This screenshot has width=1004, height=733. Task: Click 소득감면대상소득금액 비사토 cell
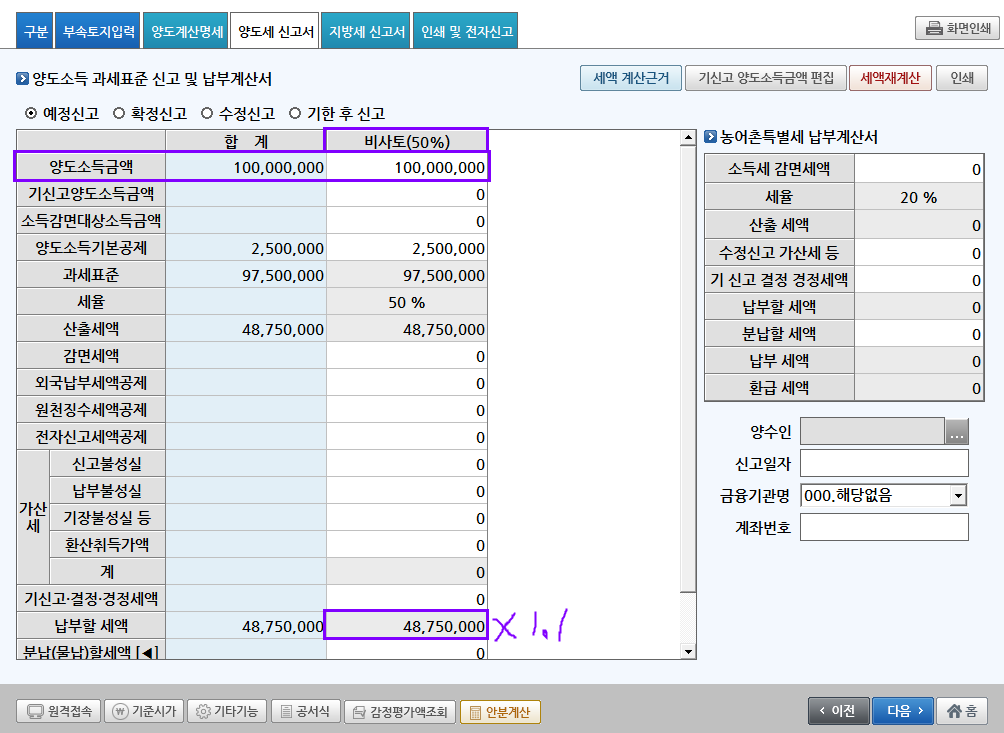[407, 221]
